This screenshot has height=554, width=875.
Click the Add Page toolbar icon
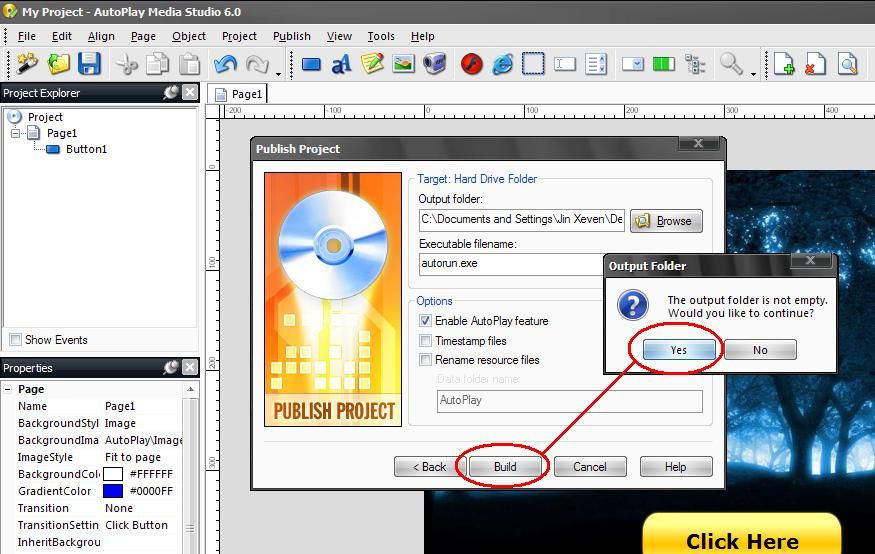[x=784, y=64]
